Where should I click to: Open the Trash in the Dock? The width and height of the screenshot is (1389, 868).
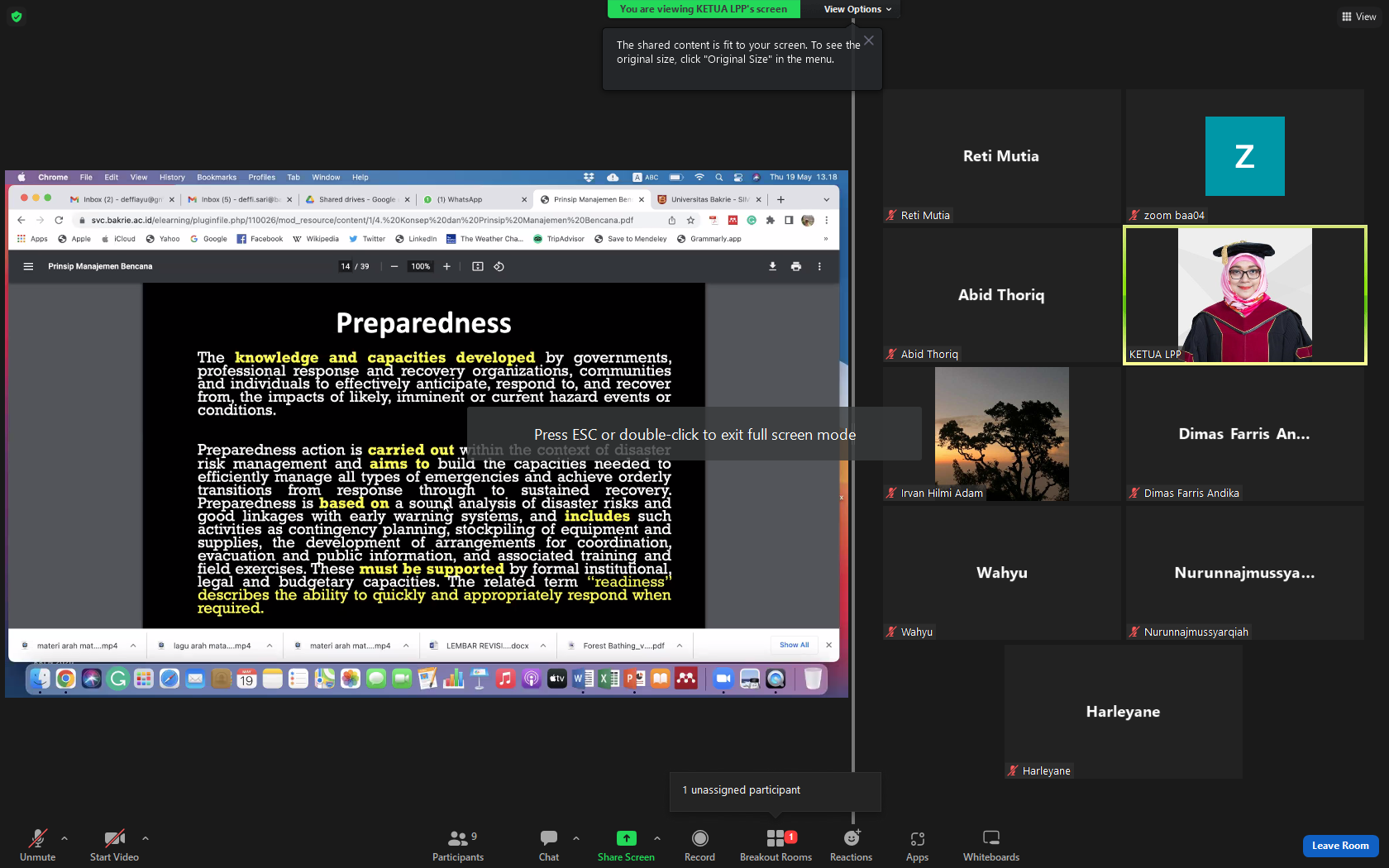pyautogui.click(x=813, y=679)
